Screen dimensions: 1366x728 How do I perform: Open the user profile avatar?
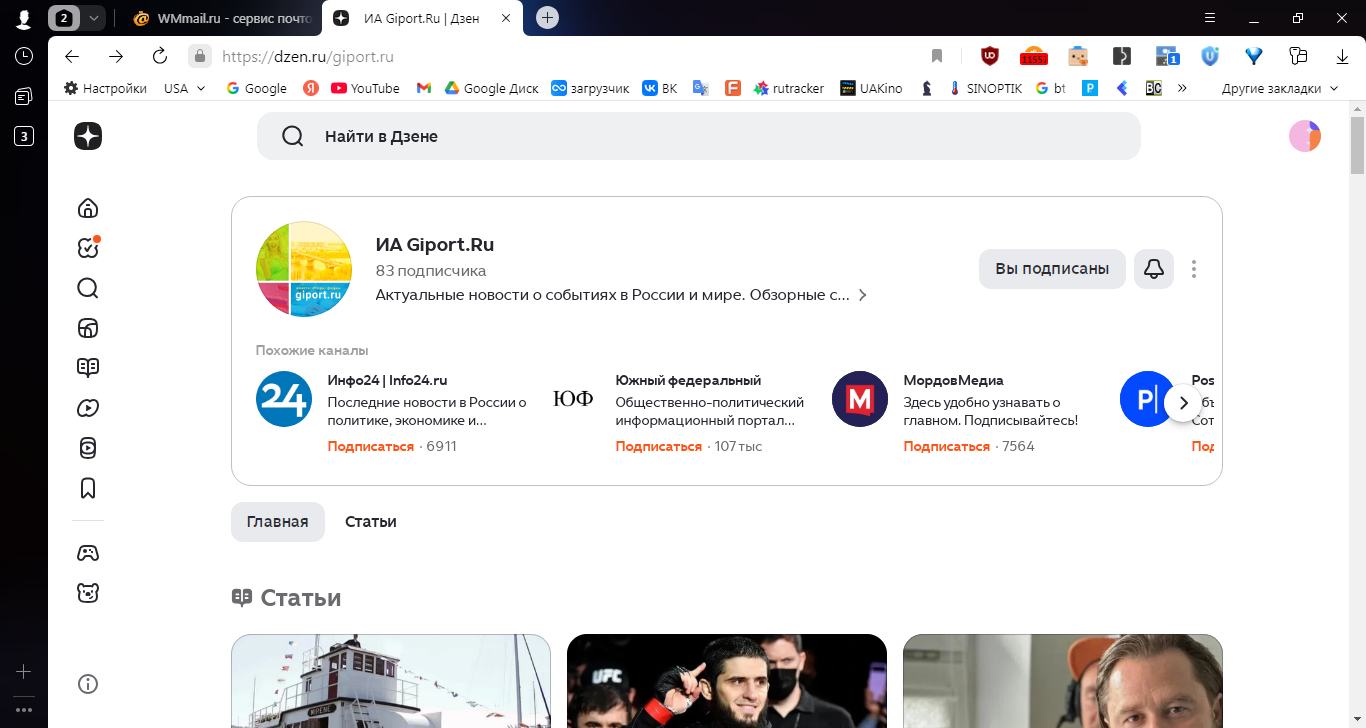pyautogui.click(x=1305, y=136)
